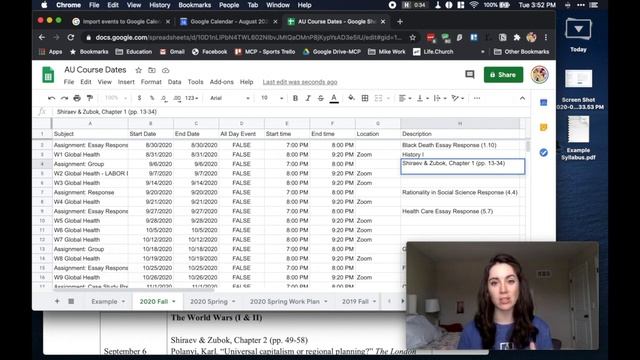Open Keep notes side panel icon

coord(543,128)
